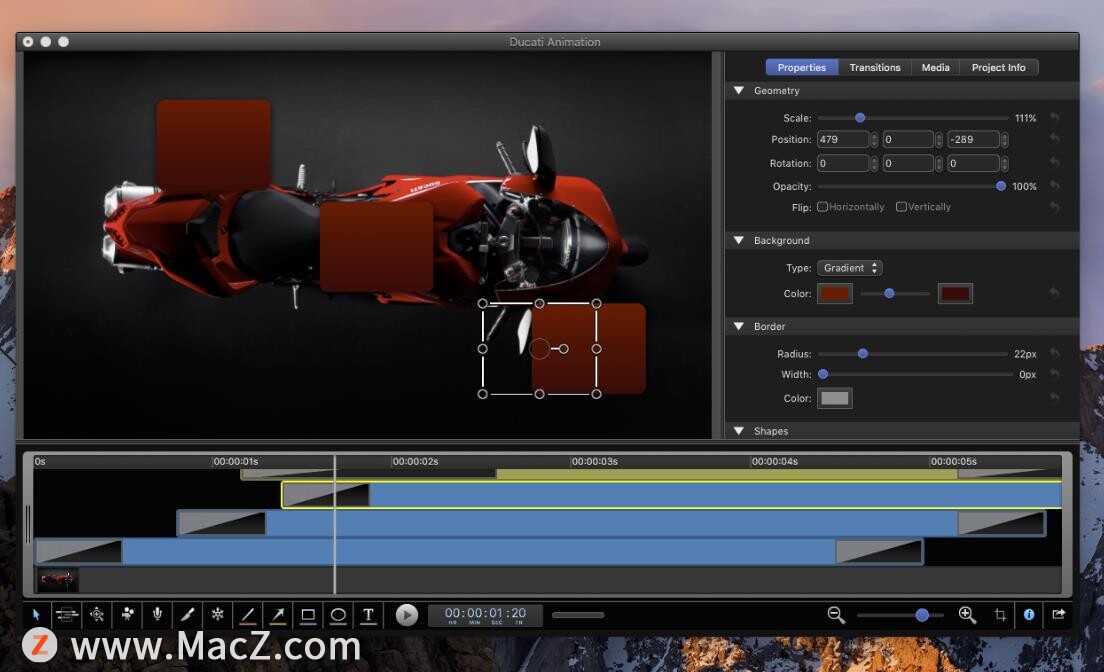The height and width of the screenshot is (672, 1104).
Task: Select the ellipse shape tool
Action: pos(338,615)
